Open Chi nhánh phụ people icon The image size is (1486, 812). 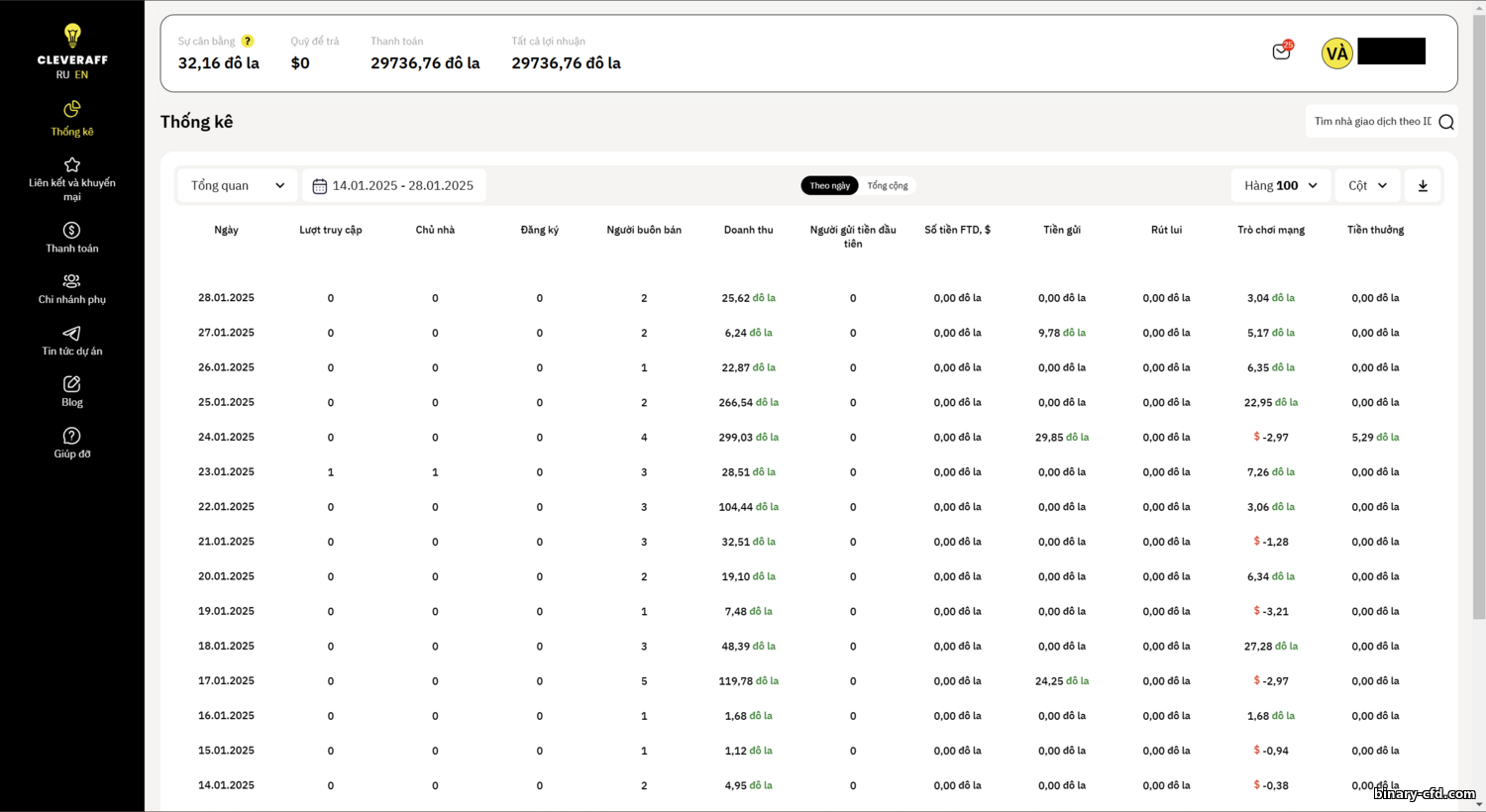(71, 281)
